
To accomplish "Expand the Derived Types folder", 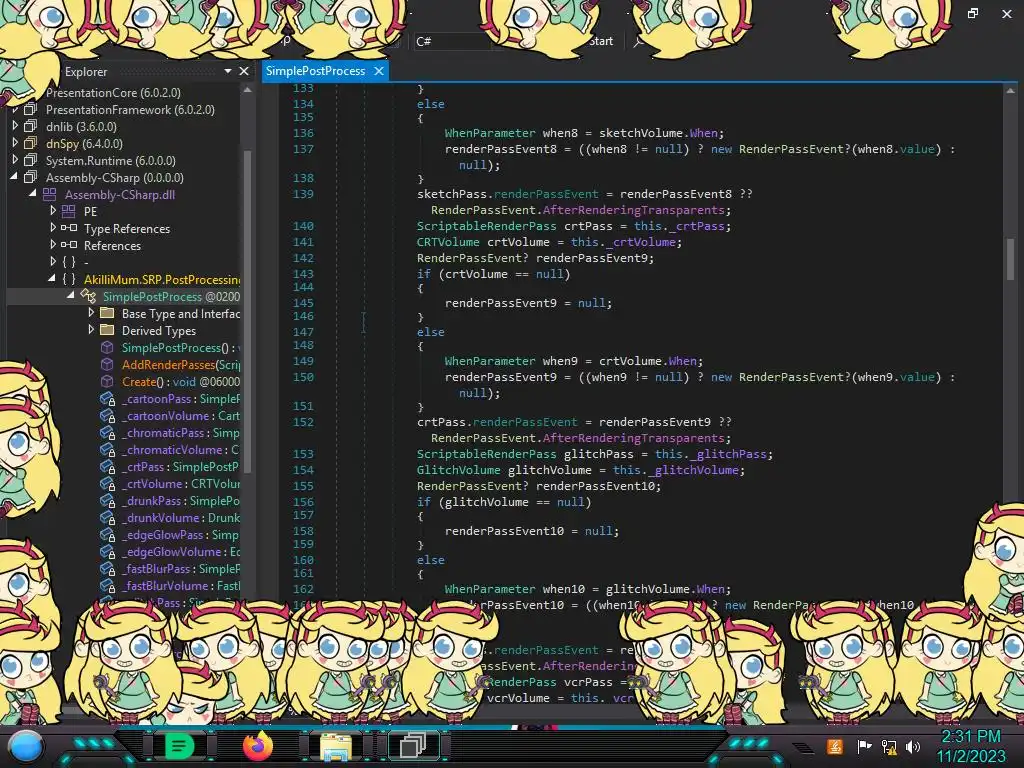I will click(91, 329).
